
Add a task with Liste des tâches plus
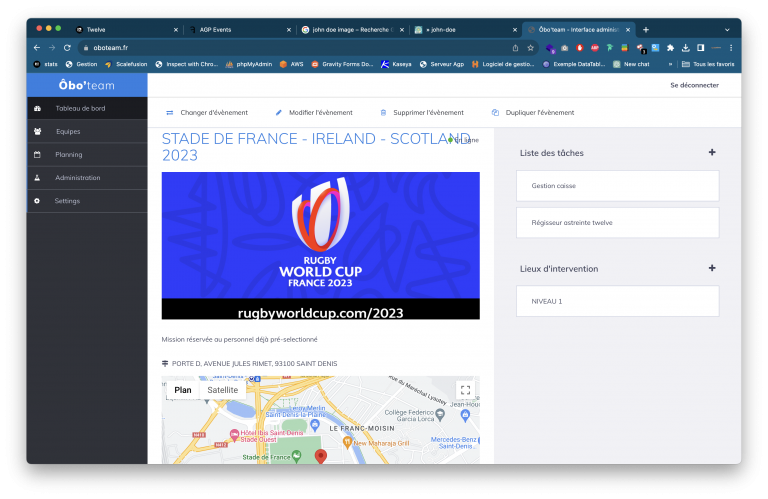[712, 152]
